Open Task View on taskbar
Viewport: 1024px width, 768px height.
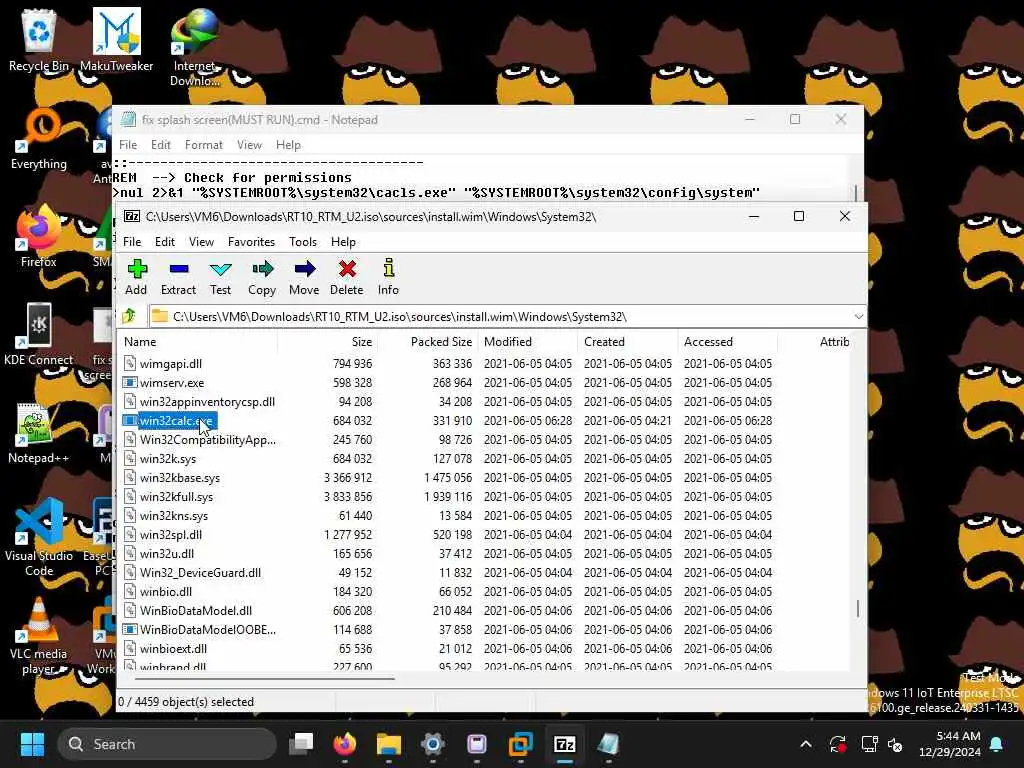(301, 744)
